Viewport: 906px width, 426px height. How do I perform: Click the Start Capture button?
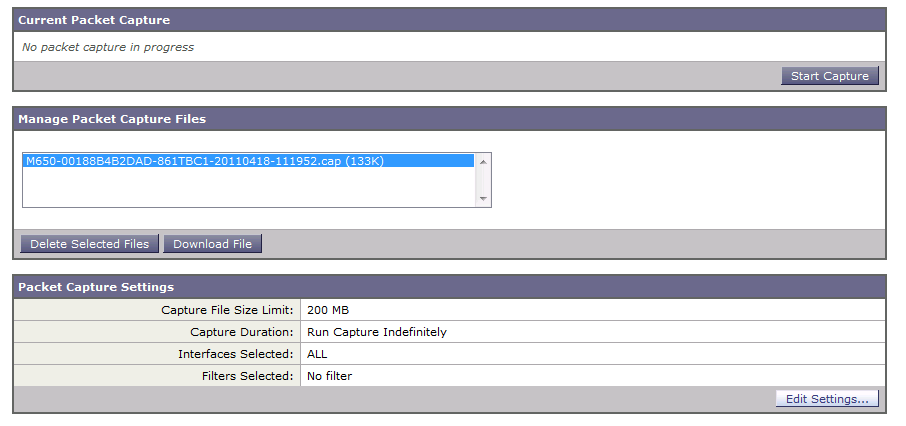[829, 76]
